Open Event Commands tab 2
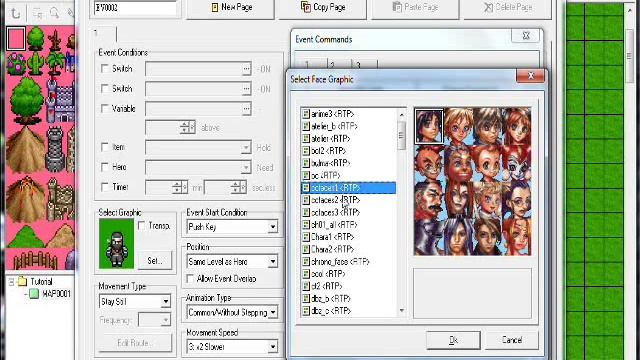The image size is (640, 360). click(x=339, y=64)
